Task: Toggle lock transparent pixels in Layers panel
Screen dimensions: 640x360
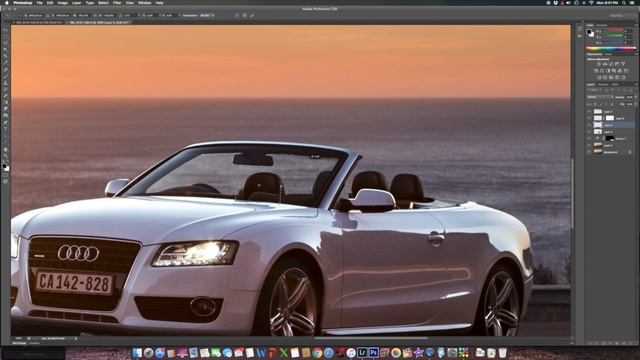Action: [x=596, y=104]
